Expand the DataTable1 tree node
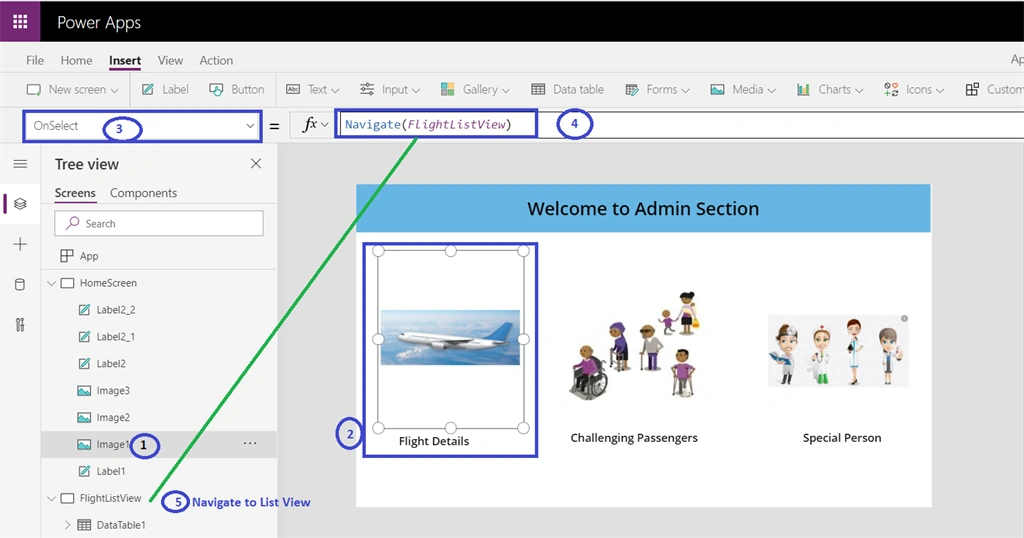 [67, 525]
